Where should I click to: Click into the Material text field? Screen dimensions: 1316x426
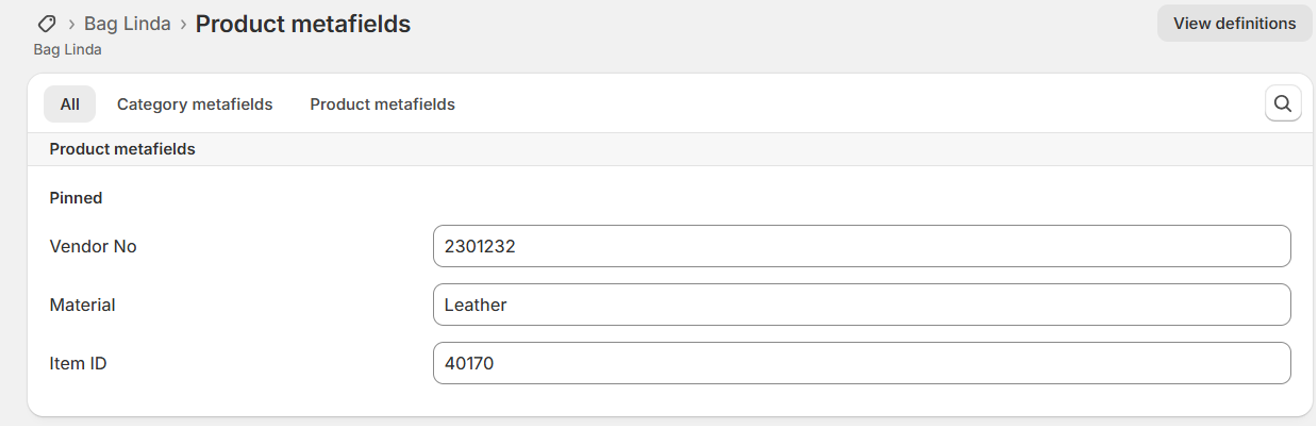[x=861, y=305]
